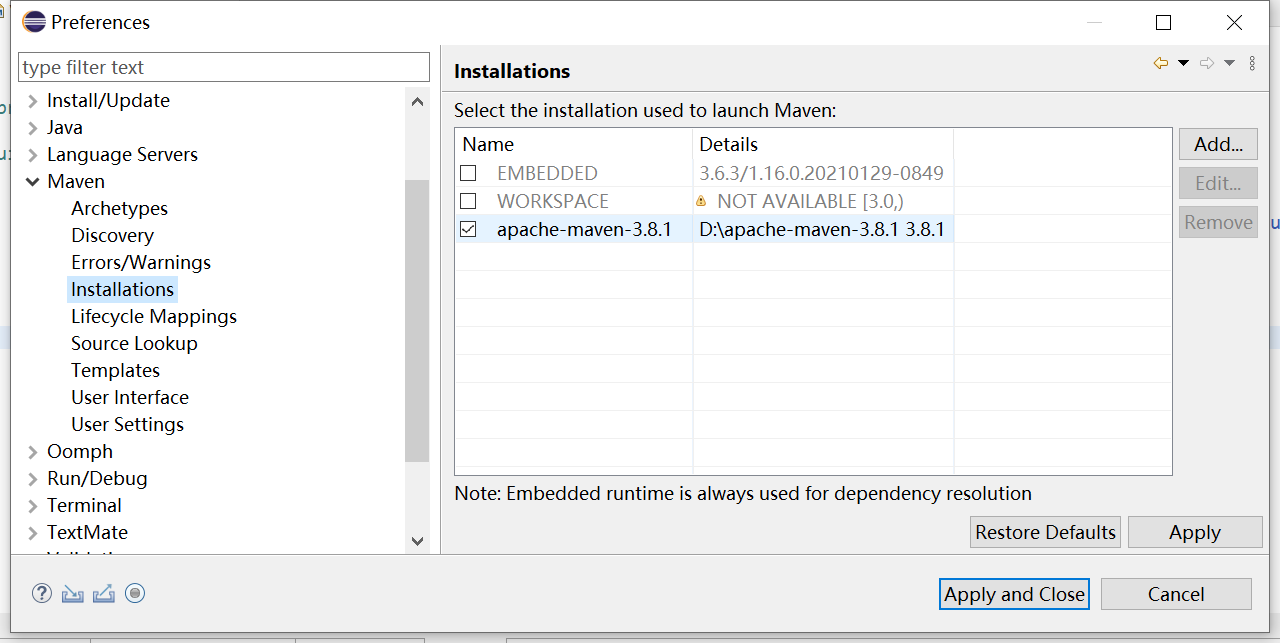
Task: Check the WORKSPACE installation checkbox
Action: (468, 201)
